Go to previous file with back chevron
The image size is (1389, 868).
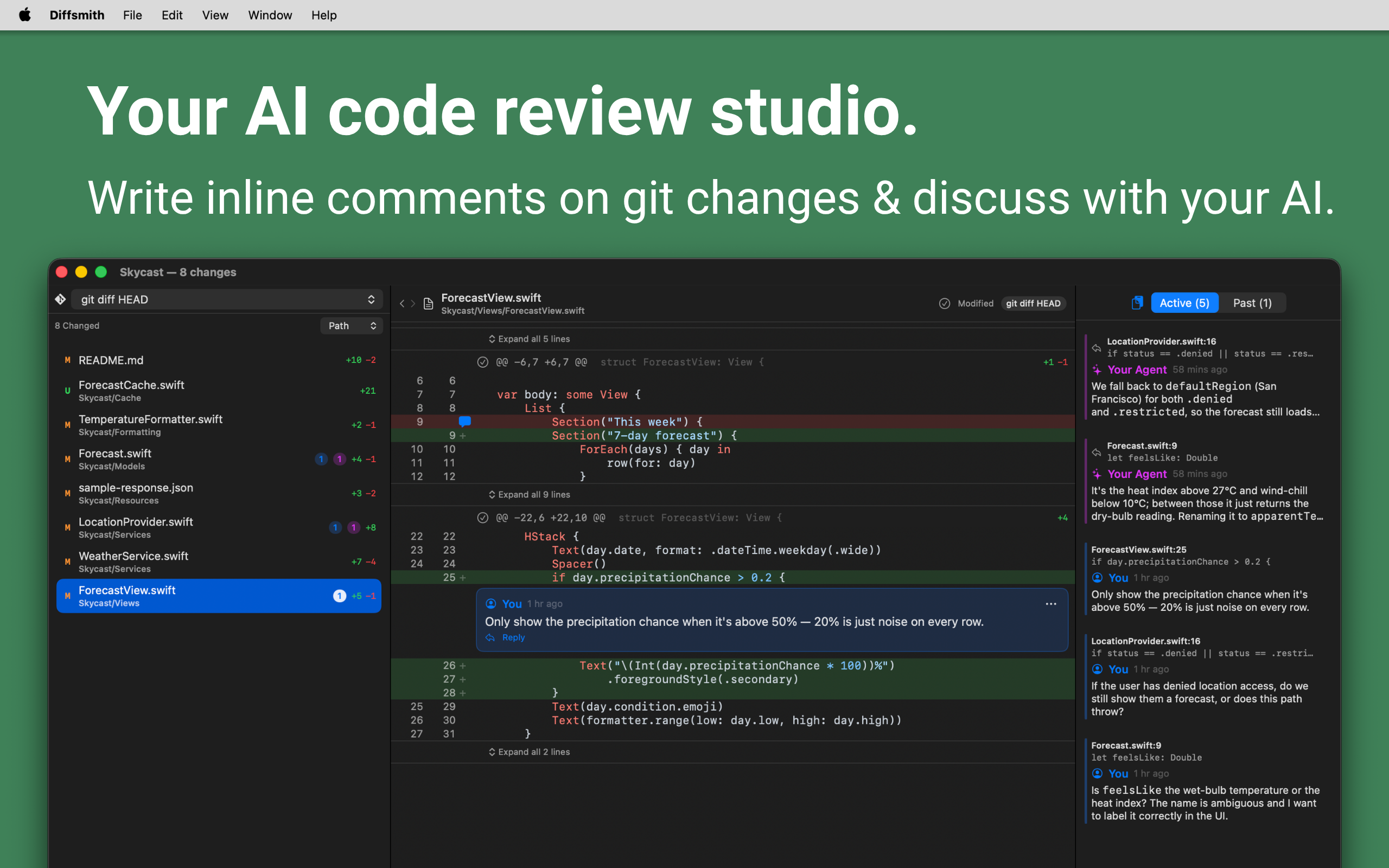(x=402, y=303)
